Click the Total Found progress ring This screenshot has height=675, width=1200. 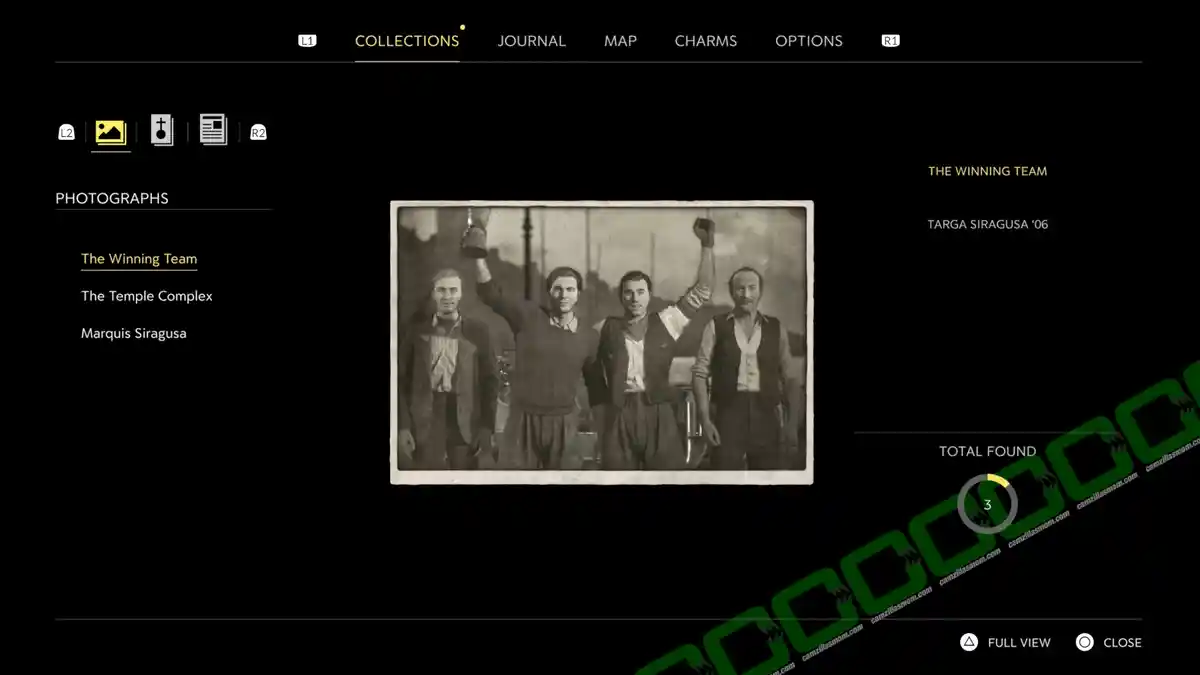coord(987,504)
